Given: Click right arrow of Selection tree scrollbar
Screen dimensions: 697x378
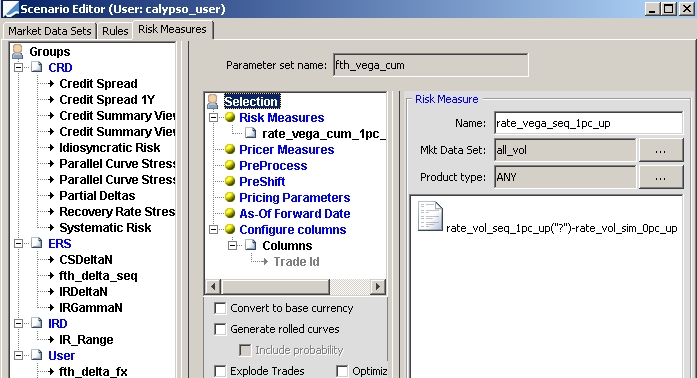Looking at the screenshot, I should [x=378, y=286].
